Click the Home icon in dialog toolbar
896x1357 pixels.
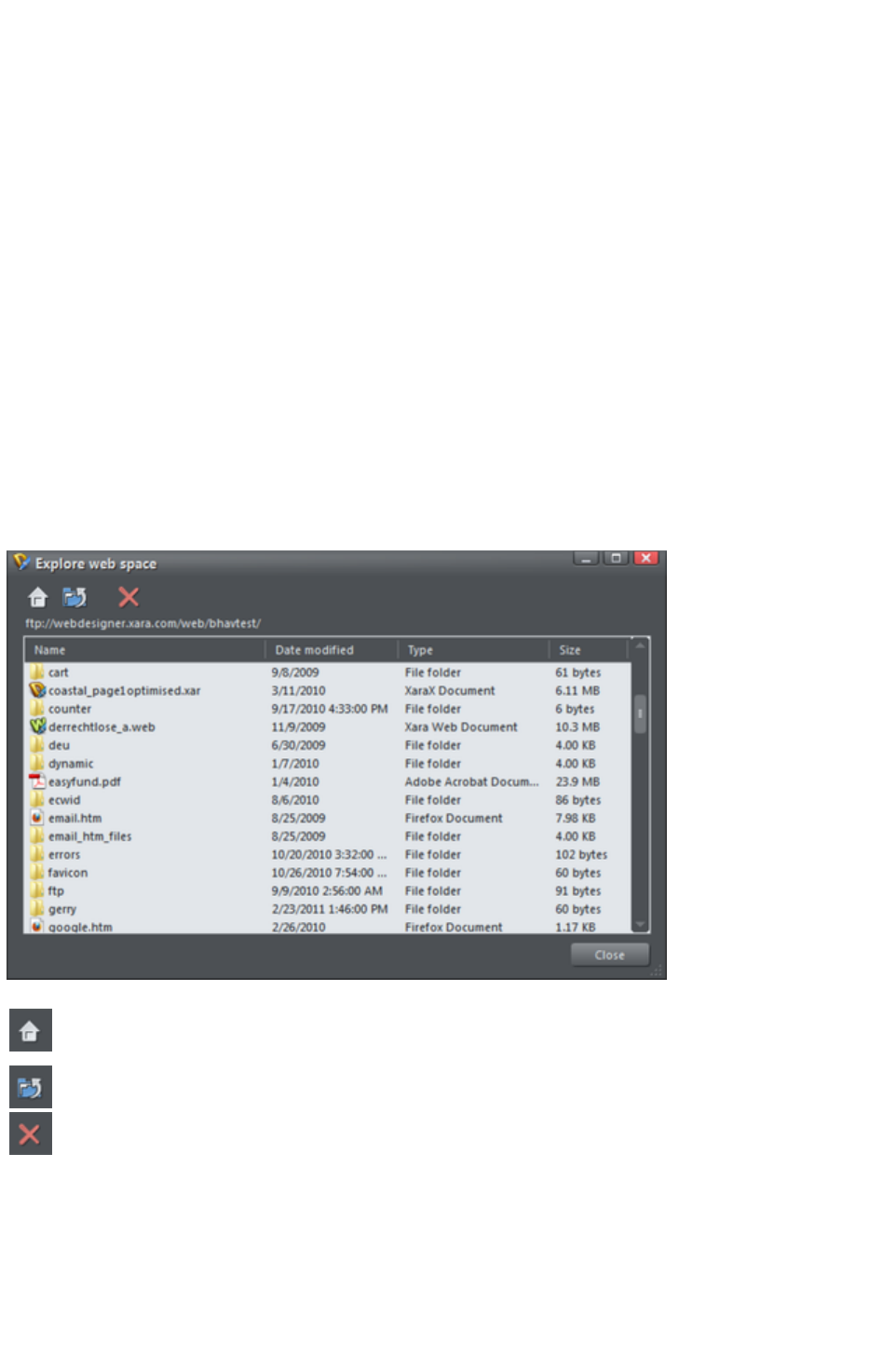(x=37, y=597)
